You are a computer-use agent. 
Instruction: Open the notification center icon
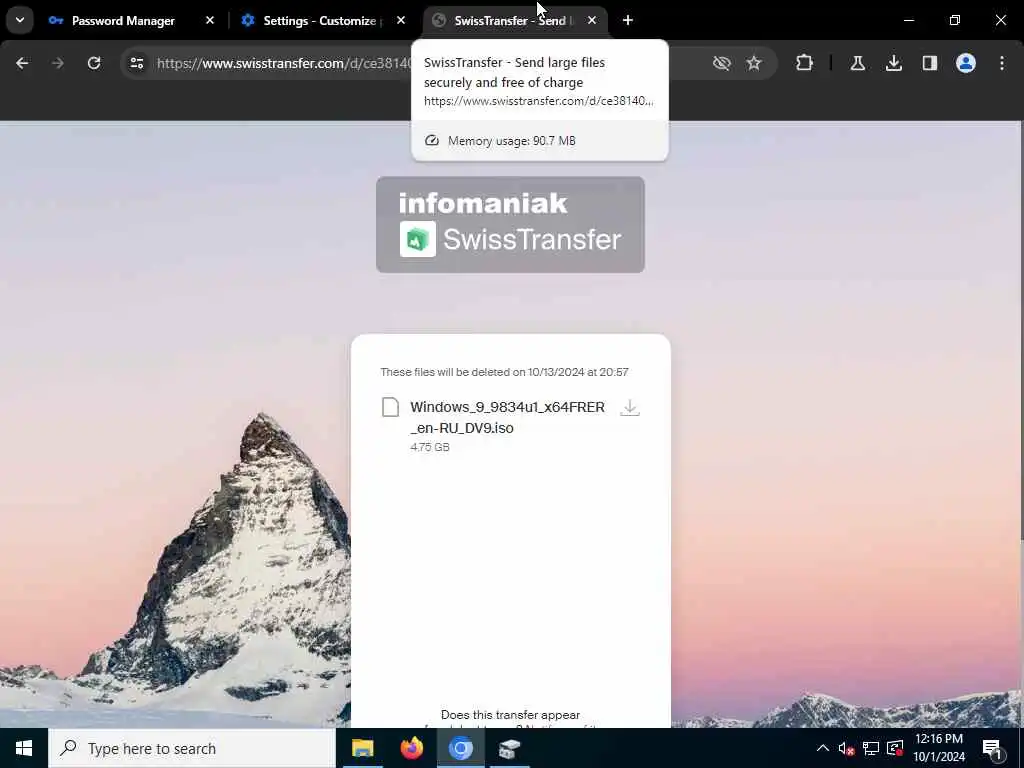pos(992,749)
